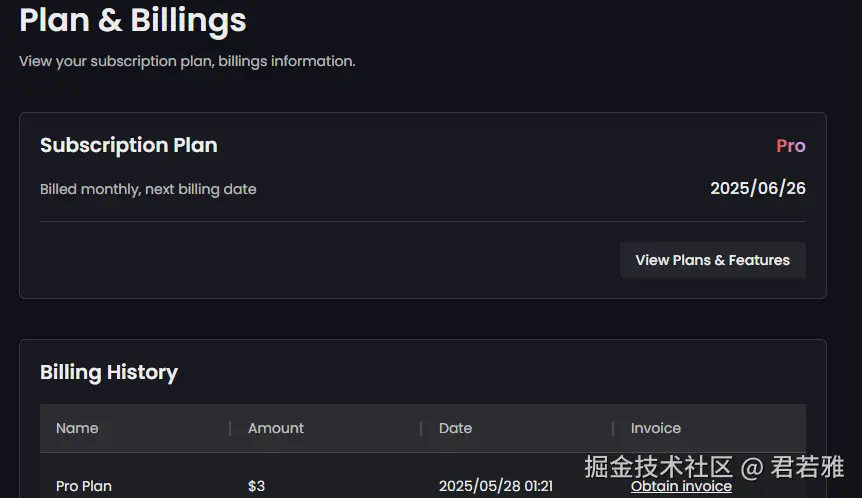Select the Amount column header
The image size is (862, 498).
(276, 428)
